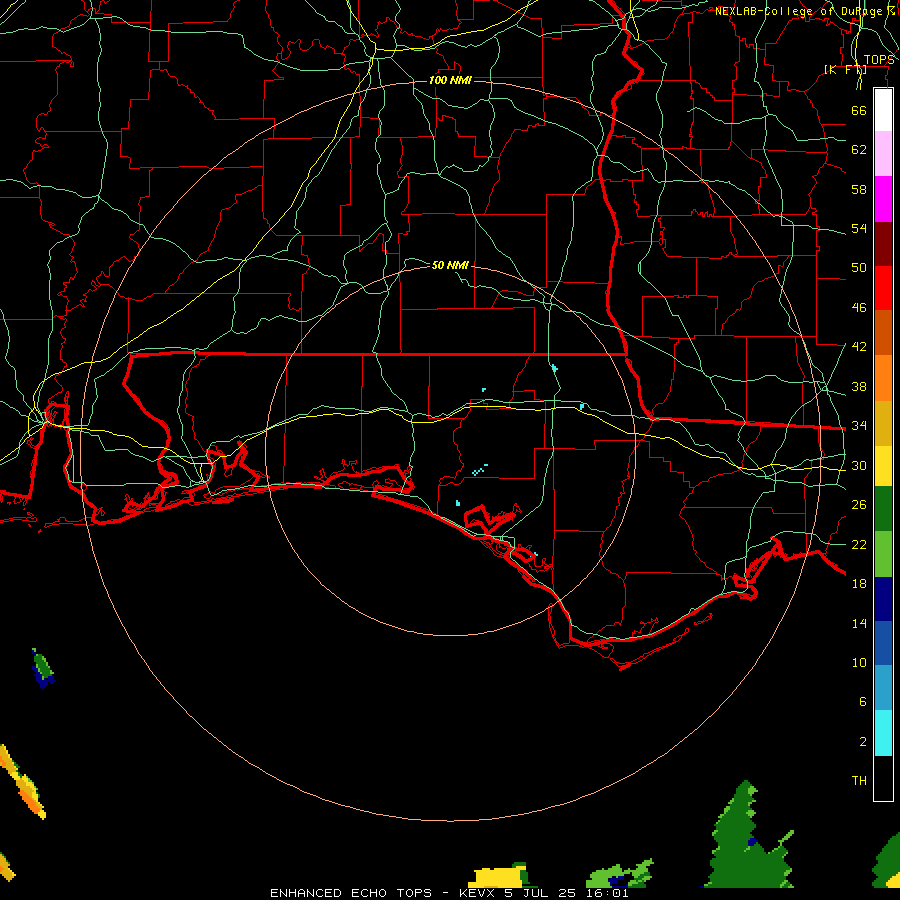The image size is (900, 900).
Task: Click the '30' legend value
Action: (859, 465)
